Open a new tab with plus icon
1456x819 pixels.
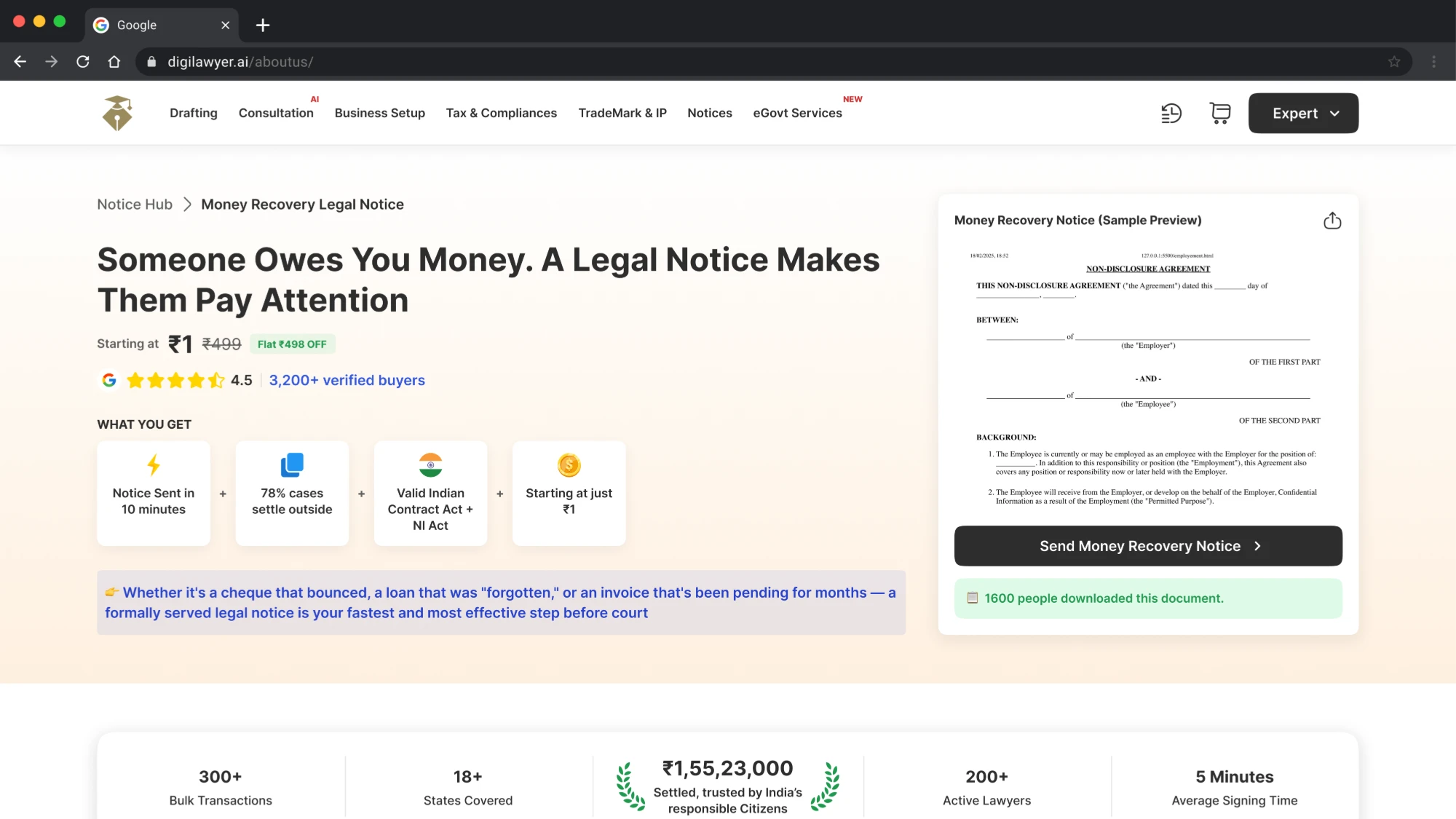point(263,25)
